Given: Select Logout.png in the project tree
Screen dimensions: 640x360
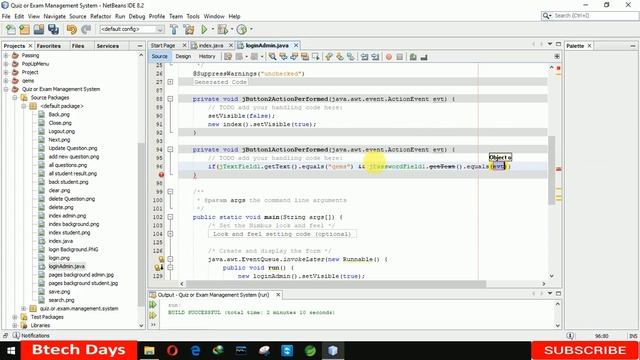Looking at the screenshot, I should [62, 131].
